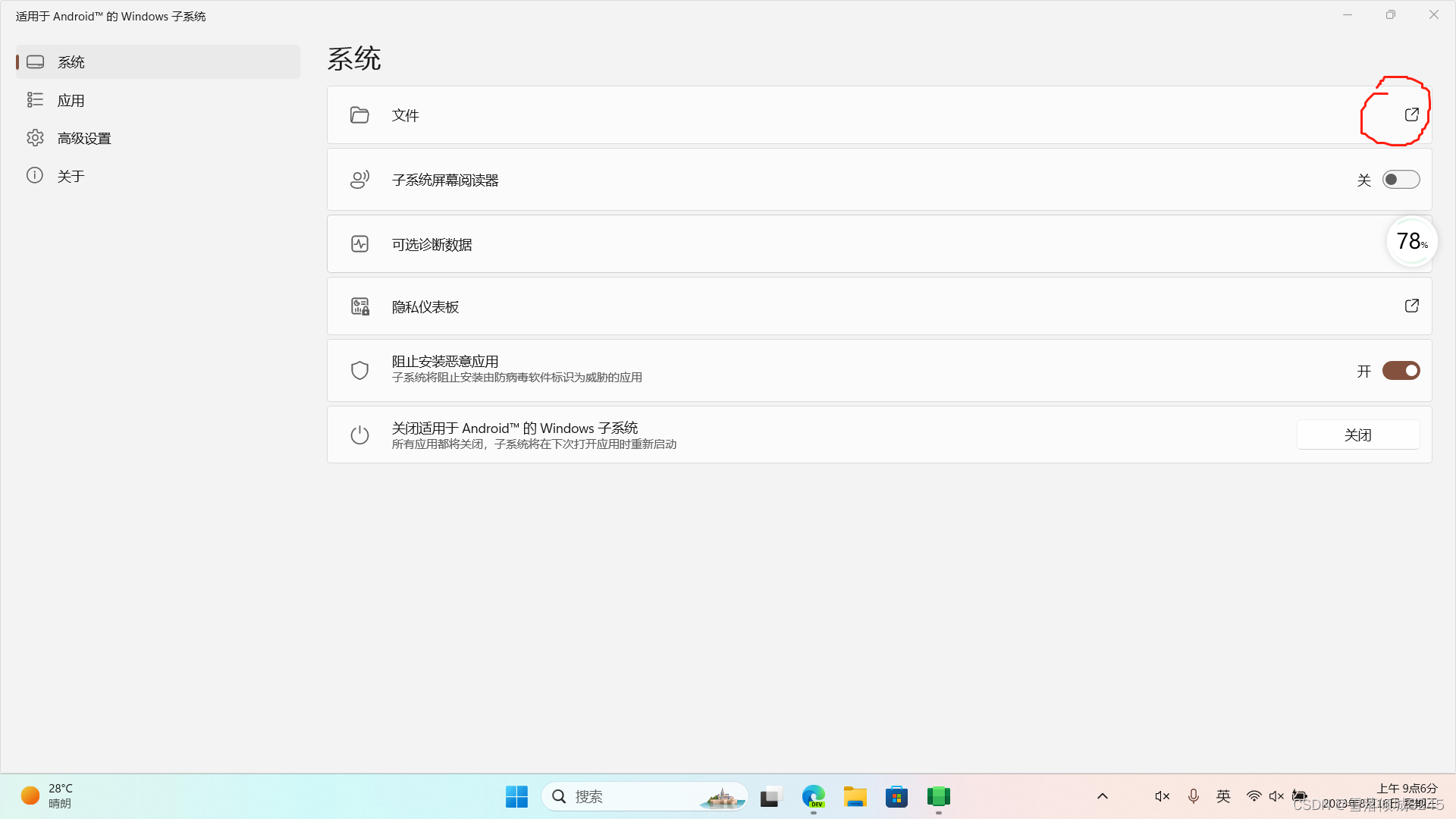Open Privacy dashboard external link icon
The width and height of the screenshot is (1456, 819).
pos(1411,306)
